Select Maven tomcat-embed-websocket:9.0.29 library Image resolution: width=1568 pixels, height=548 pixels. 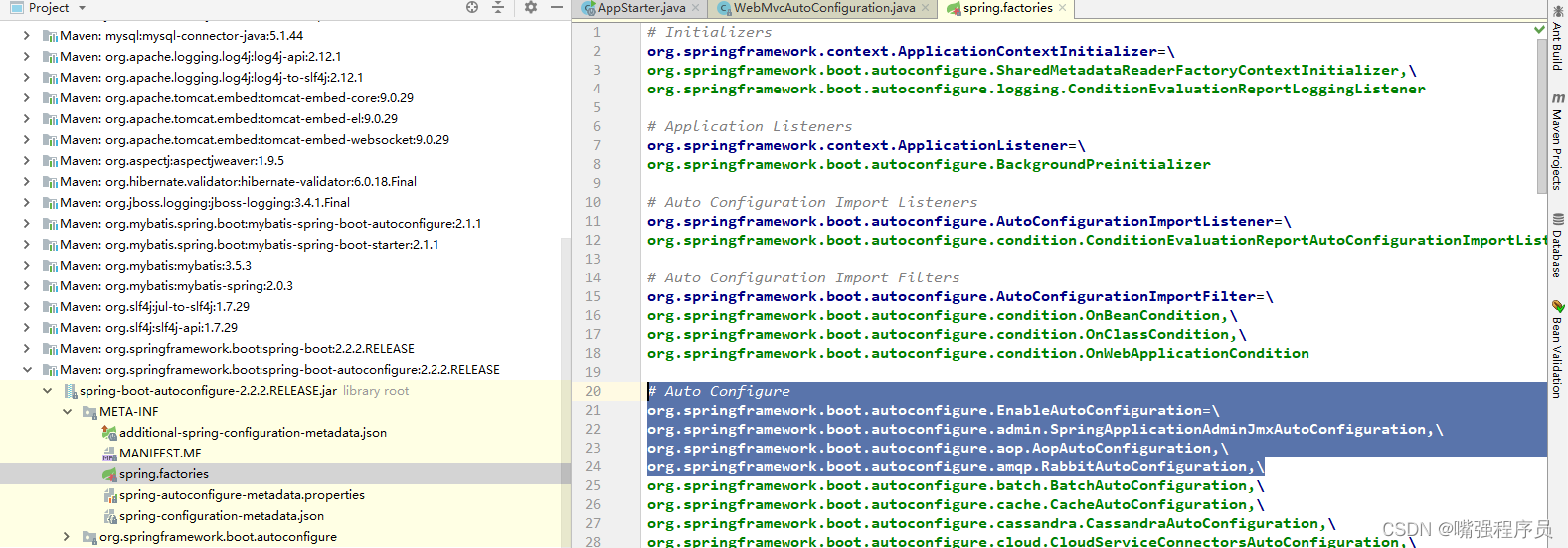click(x=255, y=139)
